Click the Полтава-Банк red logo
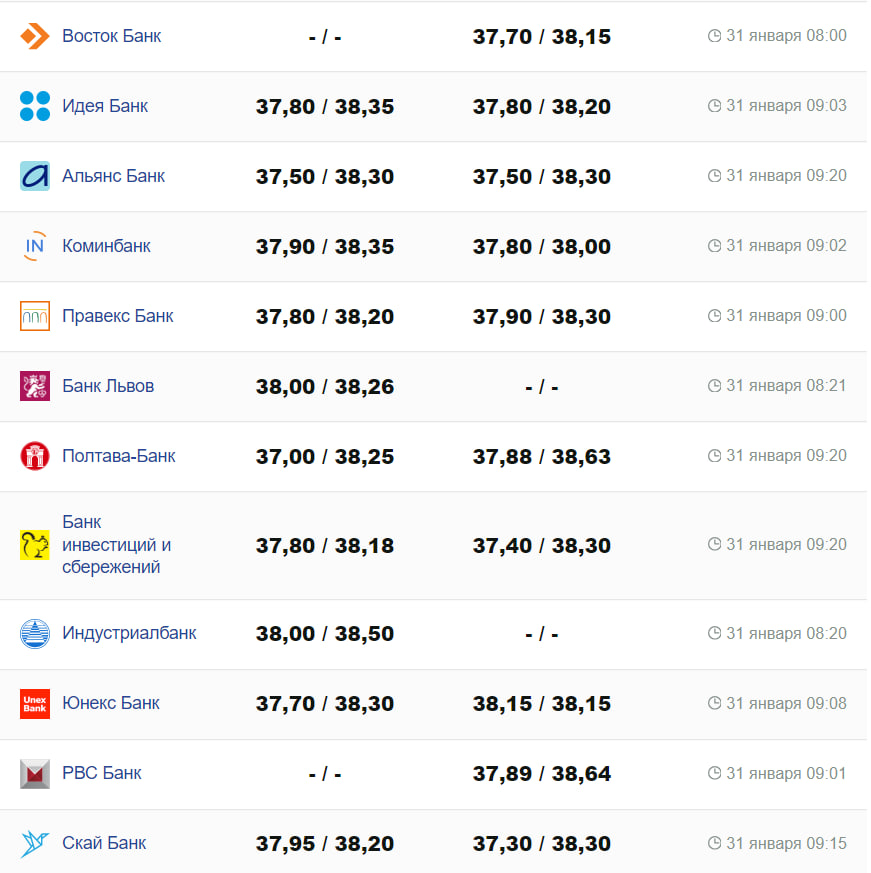 pos(35,456)
